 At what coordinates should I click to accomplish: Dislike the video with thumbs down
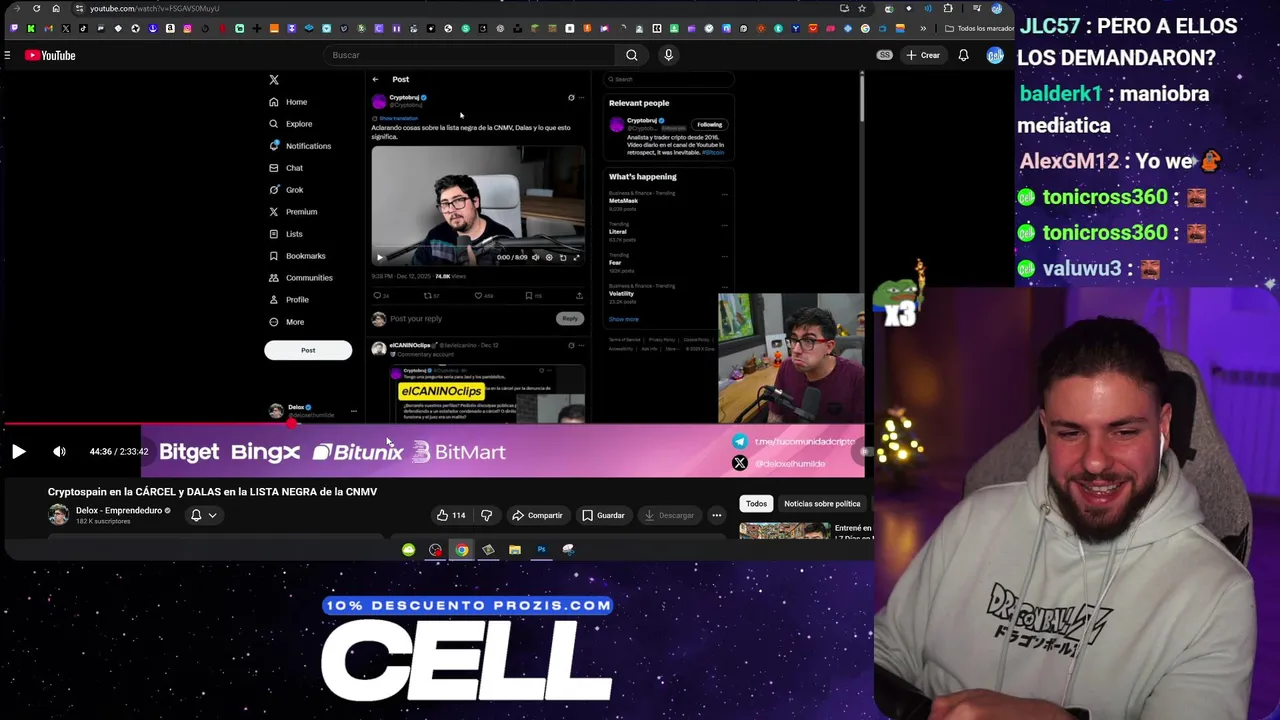486,515
